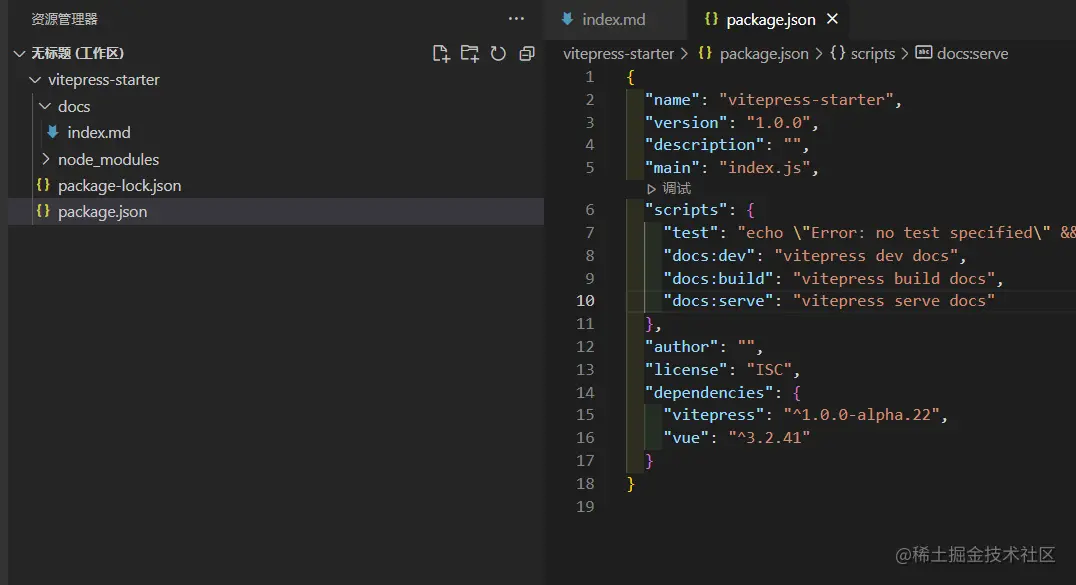Click the 调试 debug code lens
Image resolution: width=1076 pixels, height=585 pixels.
(676, 188)
